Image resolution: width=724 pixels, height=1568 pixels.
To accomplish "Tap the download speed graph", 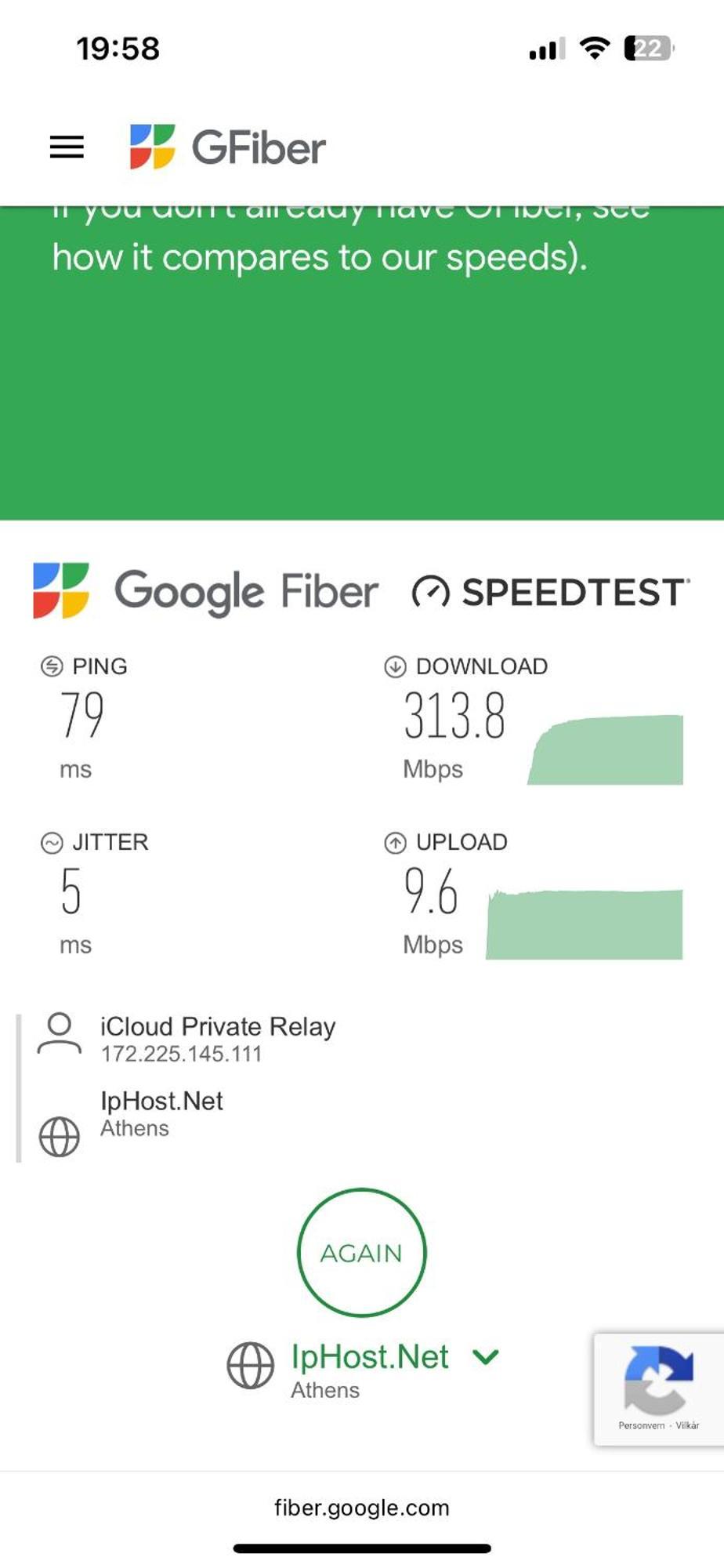I will (x=605, y=750).
